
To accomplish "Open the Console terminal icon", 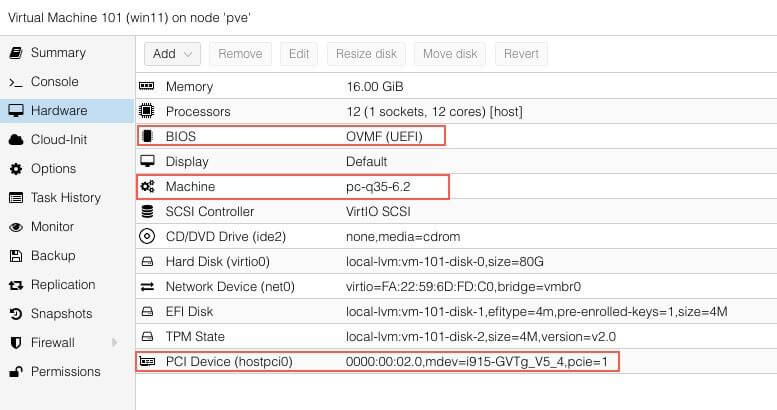I will tap(15, 82).
